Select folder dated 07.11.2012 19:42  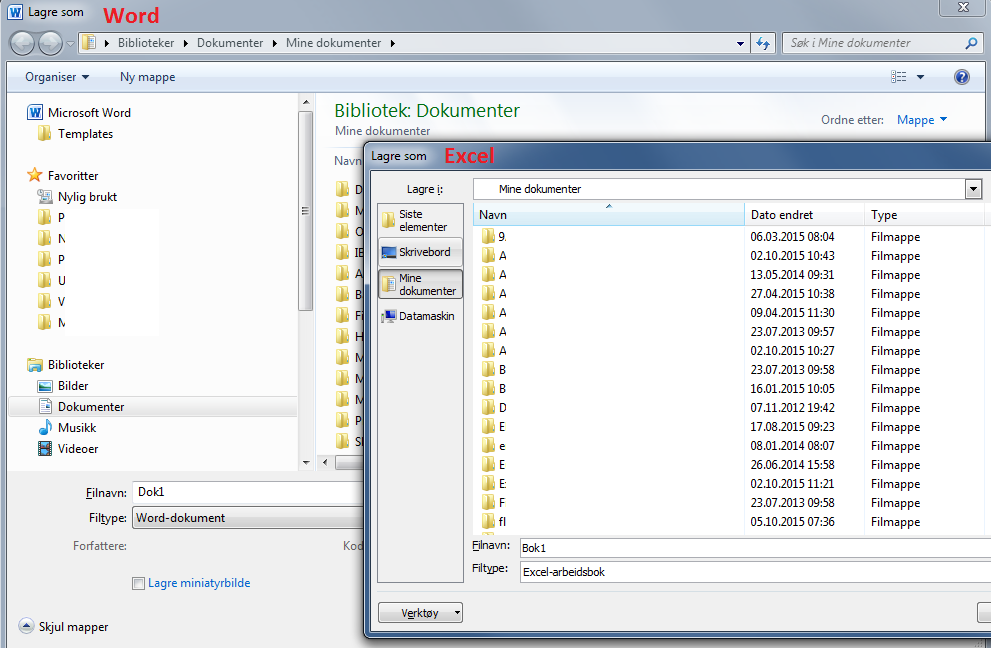(729, 408)
